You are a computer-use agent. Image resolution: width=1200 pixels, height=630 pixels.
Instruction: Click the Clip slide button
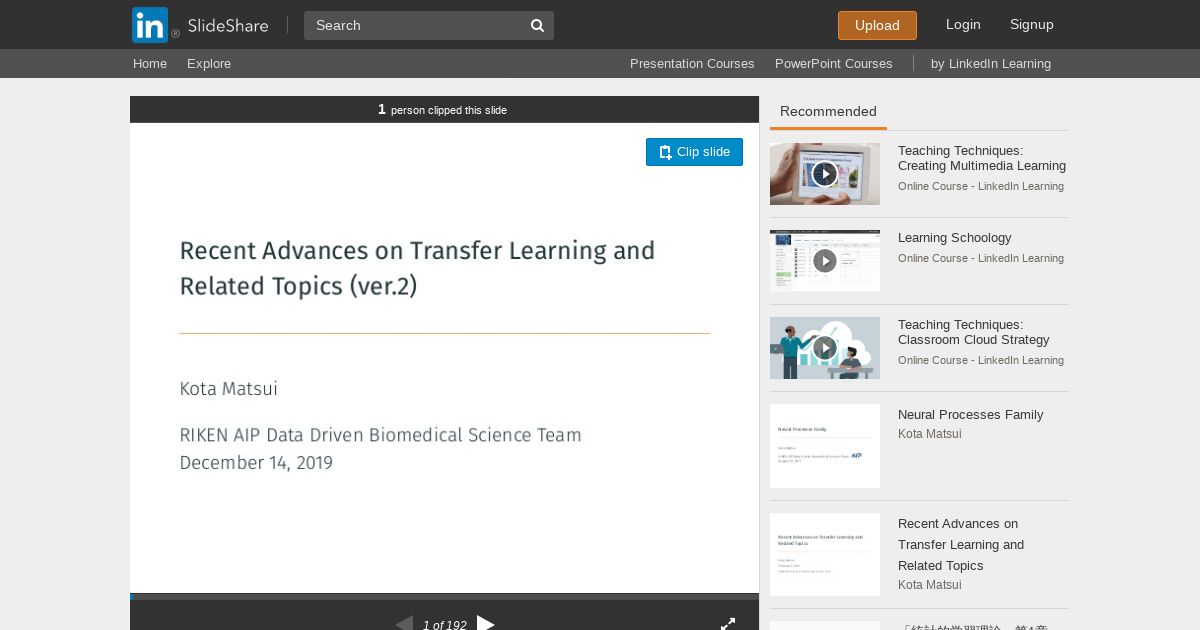tap(694, 152)
